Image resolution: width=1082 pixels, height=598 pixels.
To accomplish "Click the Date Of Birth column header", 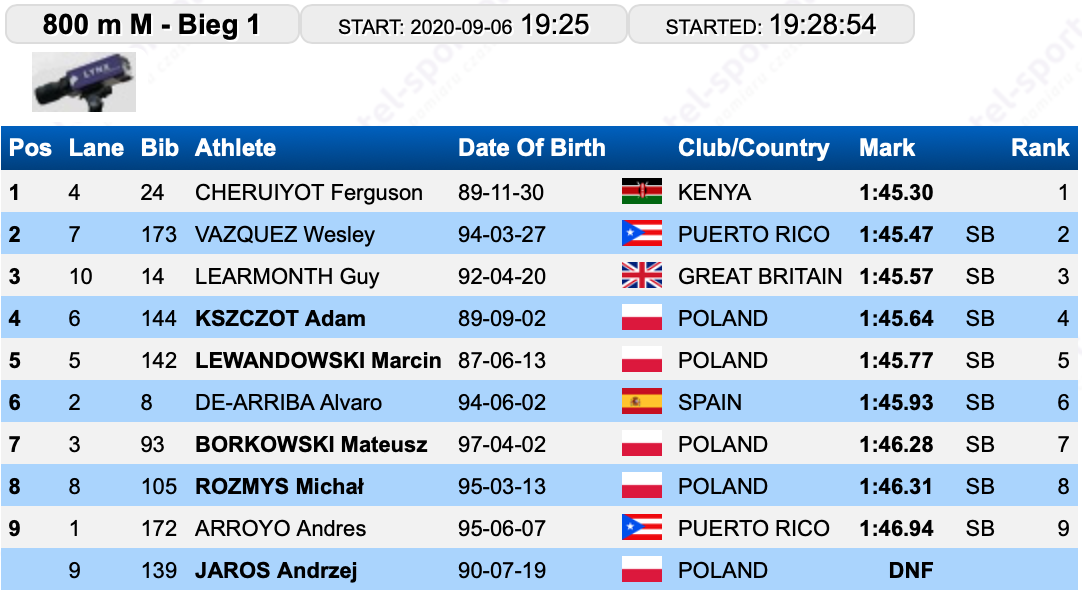I will click(531, 148).
